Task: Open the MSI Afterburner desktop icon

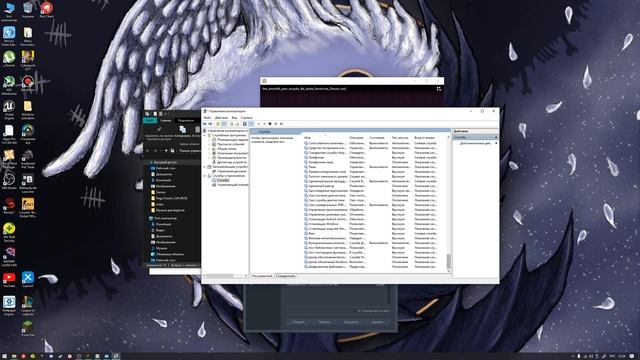Action: pyautogui.click(x=9, y=85)
